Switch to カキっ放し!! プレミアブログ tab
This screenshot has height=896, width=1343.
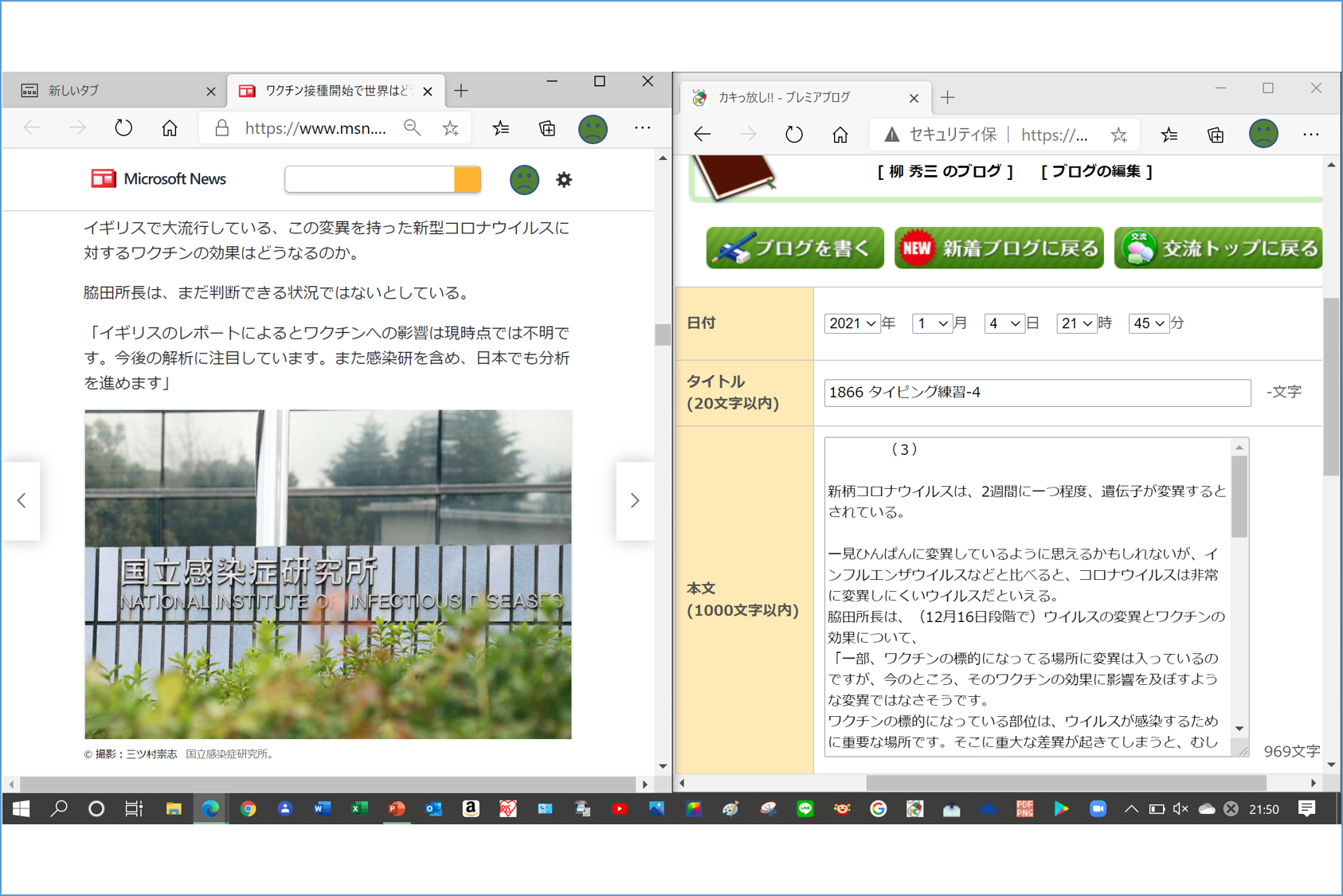coord(805,97)
